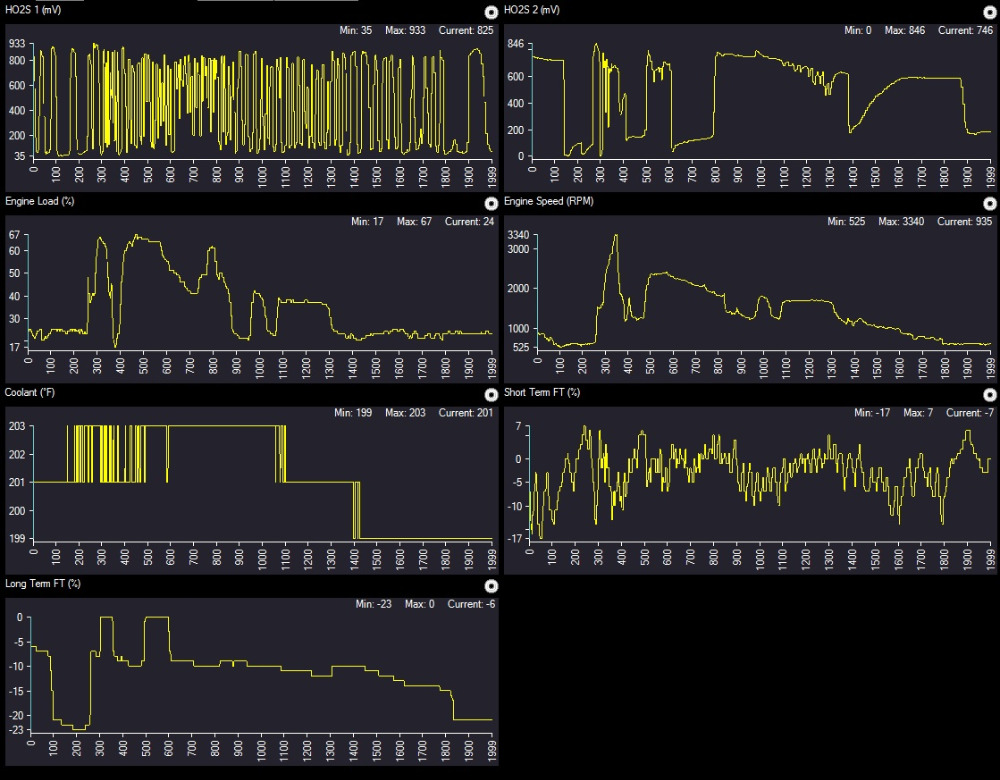This screenshot has width=1000, height=780.
Task: Open the Short Term FT graph options icon
Action: [x=990, y=394]
